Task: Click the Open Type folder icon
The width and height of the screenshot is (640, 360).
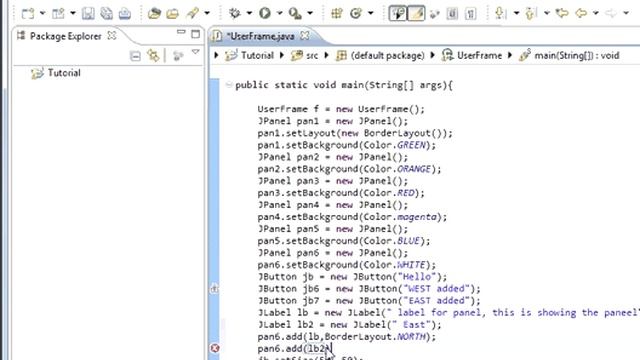Action: coord(154,13)
